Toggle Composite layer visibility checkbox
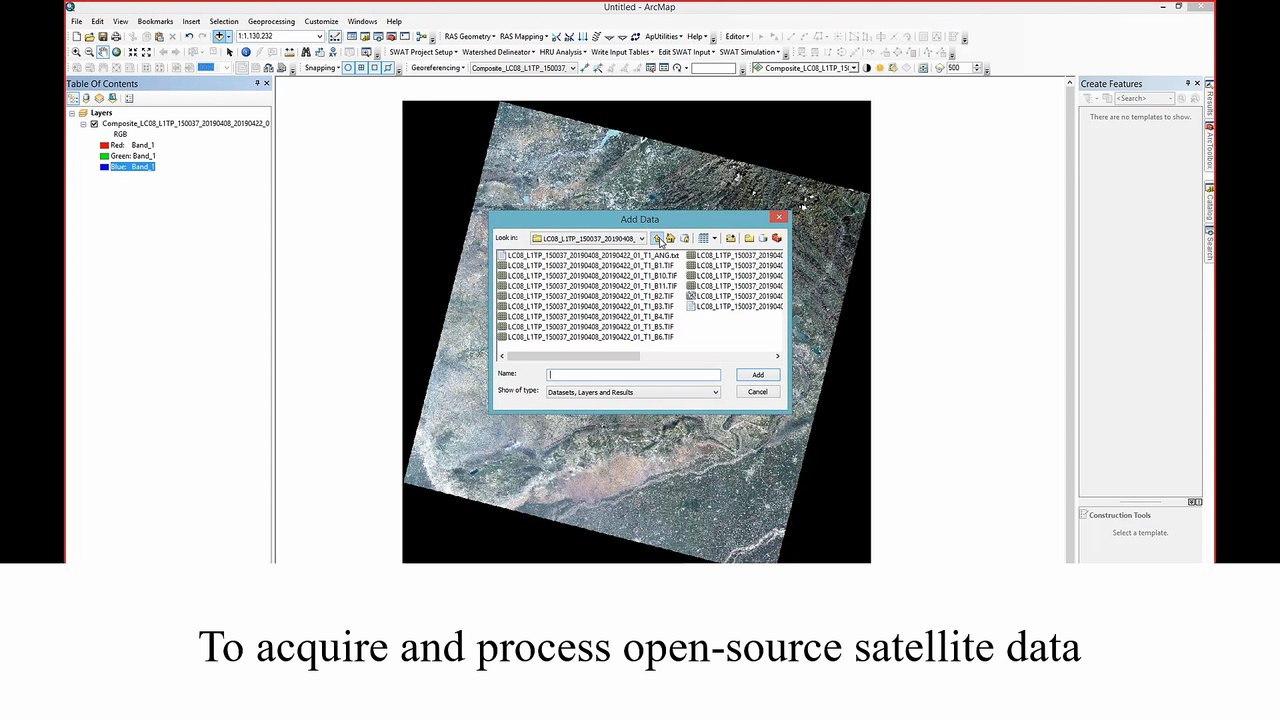The height and width of the screenshot is (720, 1280). tap(94, 124)
